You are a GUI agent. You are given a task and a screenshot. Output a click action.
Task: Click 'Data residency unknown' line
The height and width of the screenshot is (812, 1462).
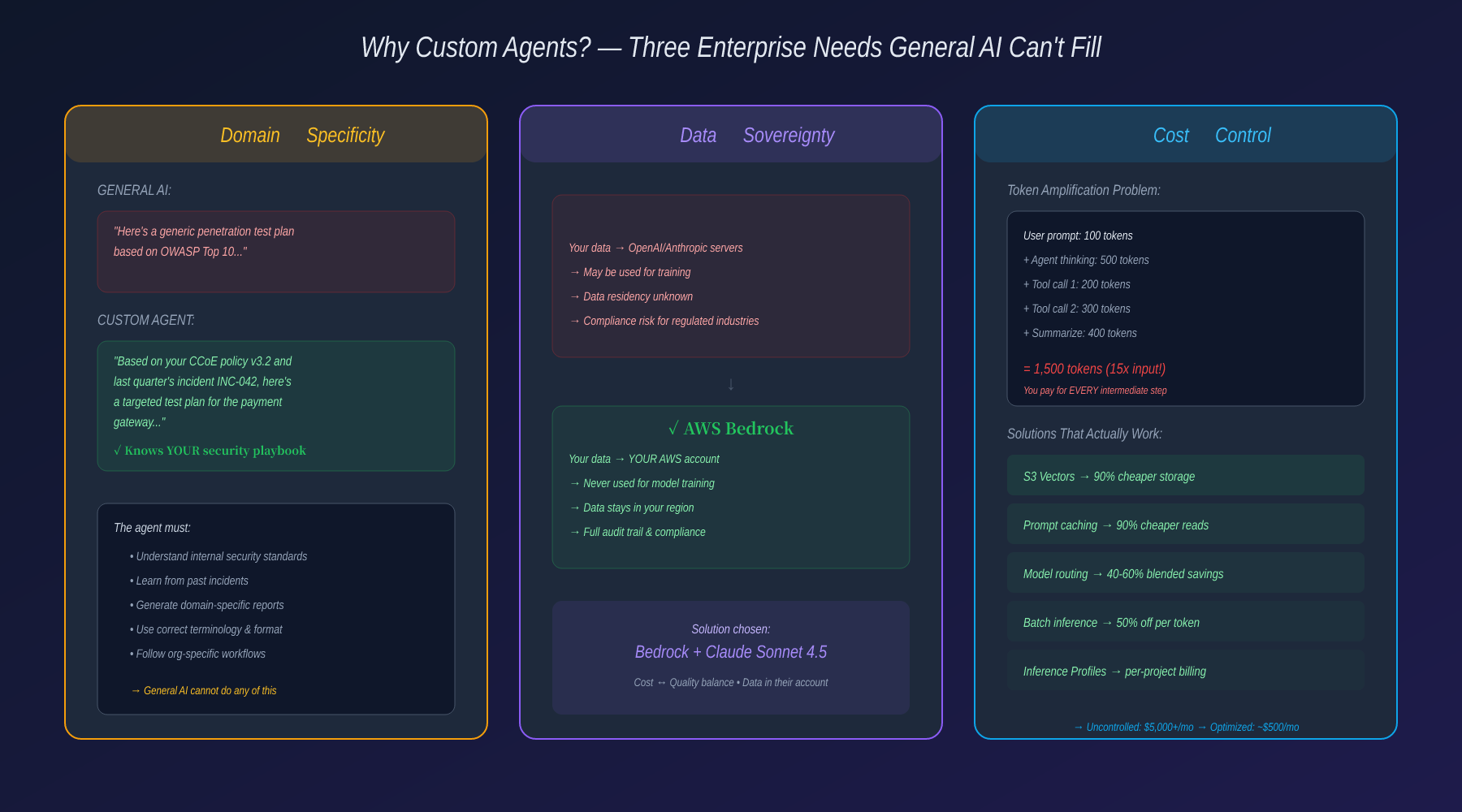[631, 296]
